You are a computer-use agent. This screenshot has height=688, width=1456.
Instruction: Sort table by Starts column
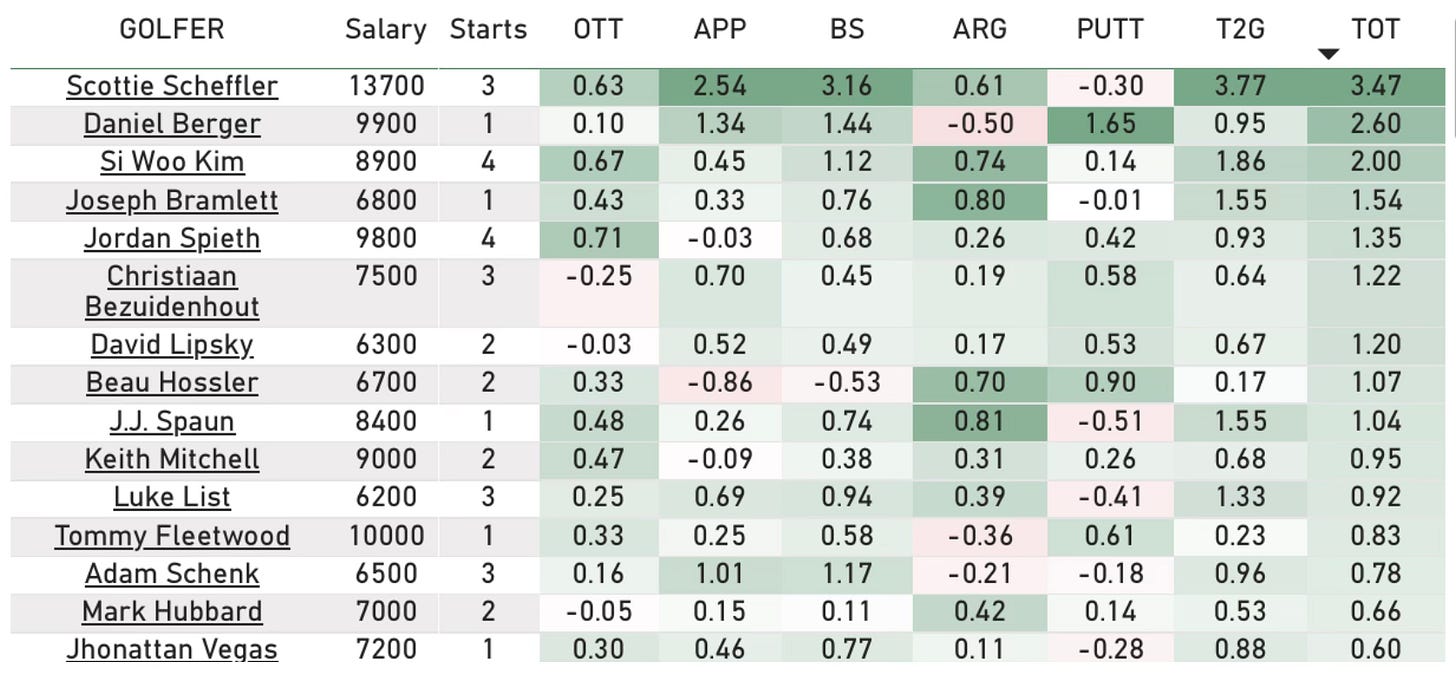[488, 29]
